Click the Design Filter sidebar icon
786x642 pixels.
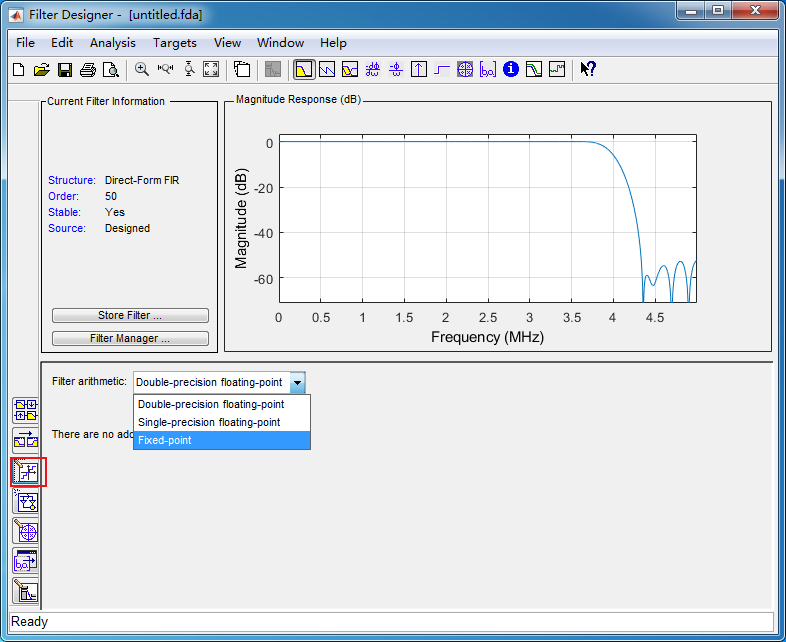click(x=26, y=592)
